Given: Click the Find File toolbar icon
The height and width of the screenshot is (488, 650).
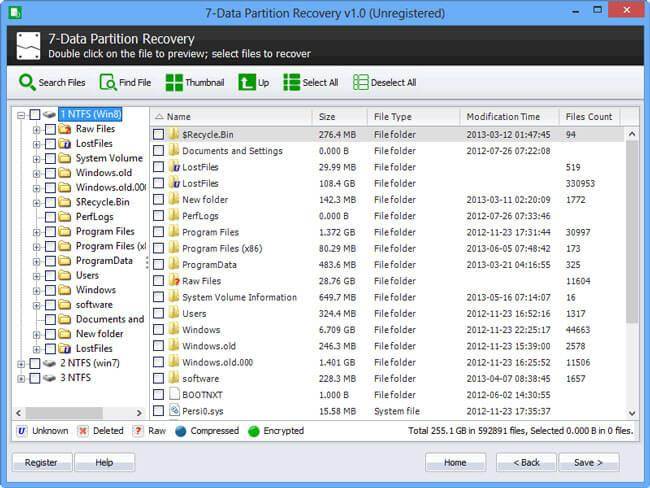Looking at the screenshot, I should (105, 82).
